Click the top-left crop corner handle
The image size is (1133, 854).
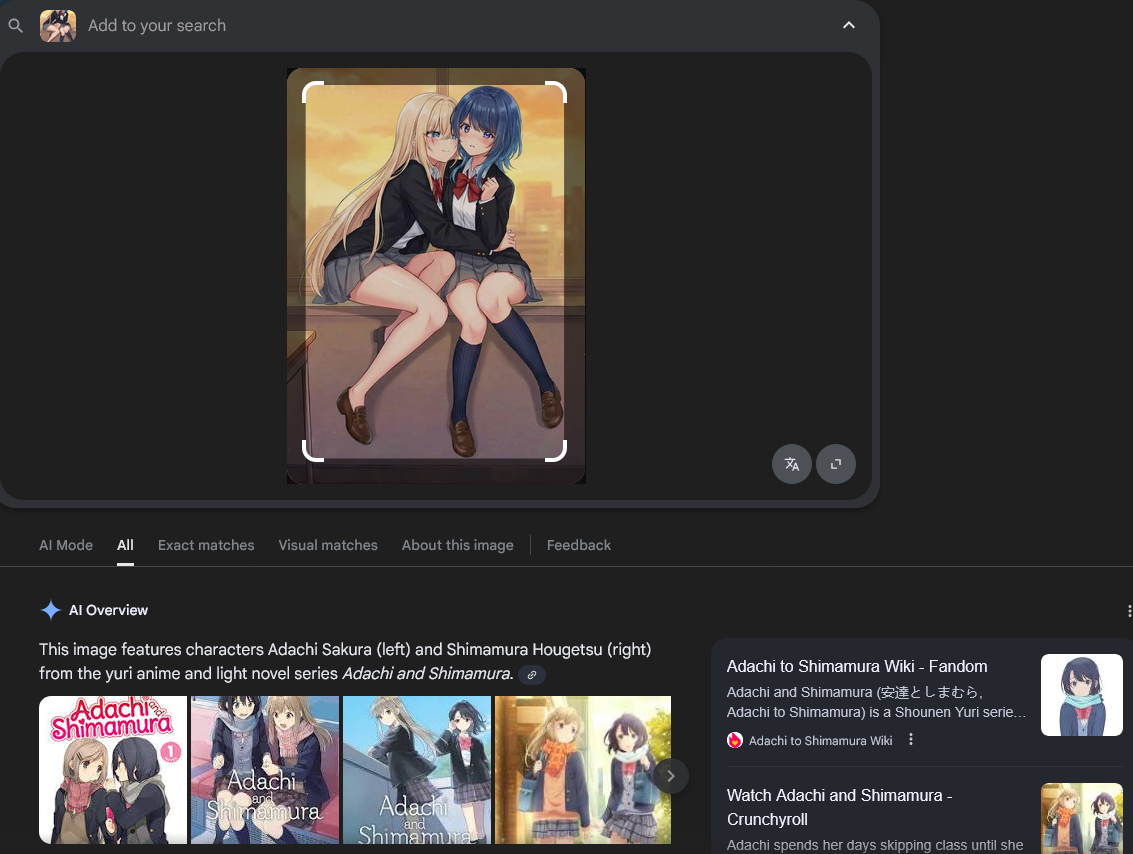tap(312, 92)
